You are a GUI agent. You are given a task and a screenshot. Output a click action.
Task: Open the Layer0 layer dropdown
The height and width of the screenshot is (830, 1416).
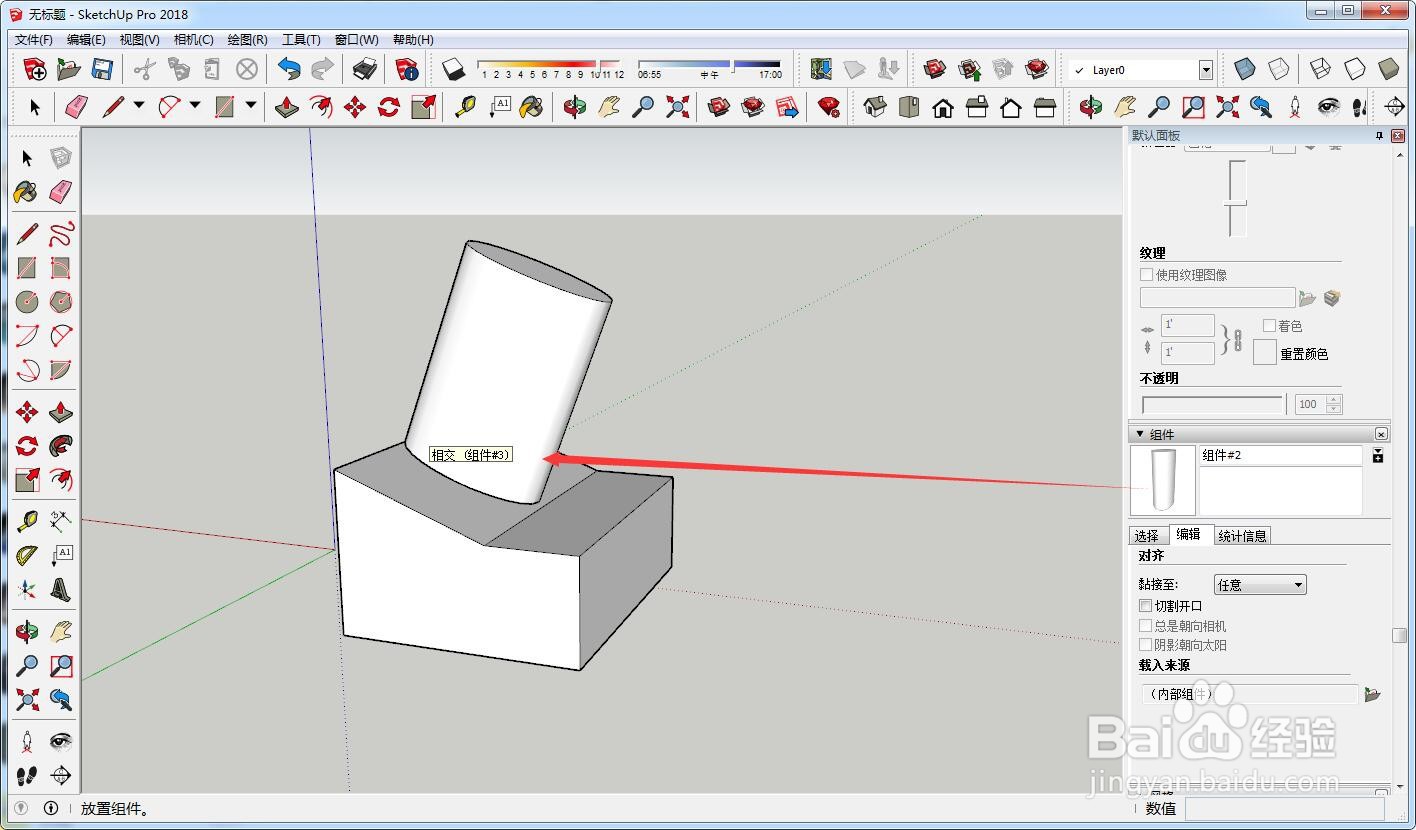(x=1206, y=70)
